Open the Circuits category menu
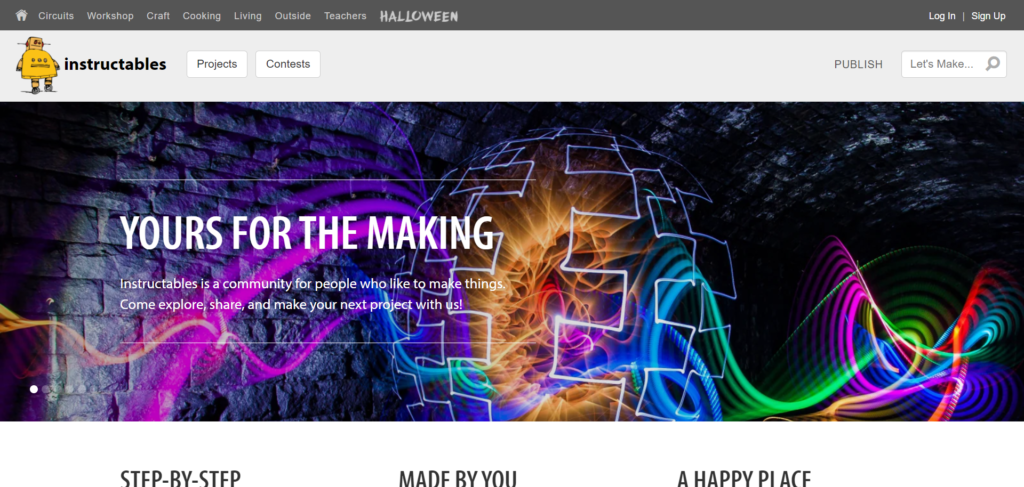The image size is (1024, 487). (56, 16)
